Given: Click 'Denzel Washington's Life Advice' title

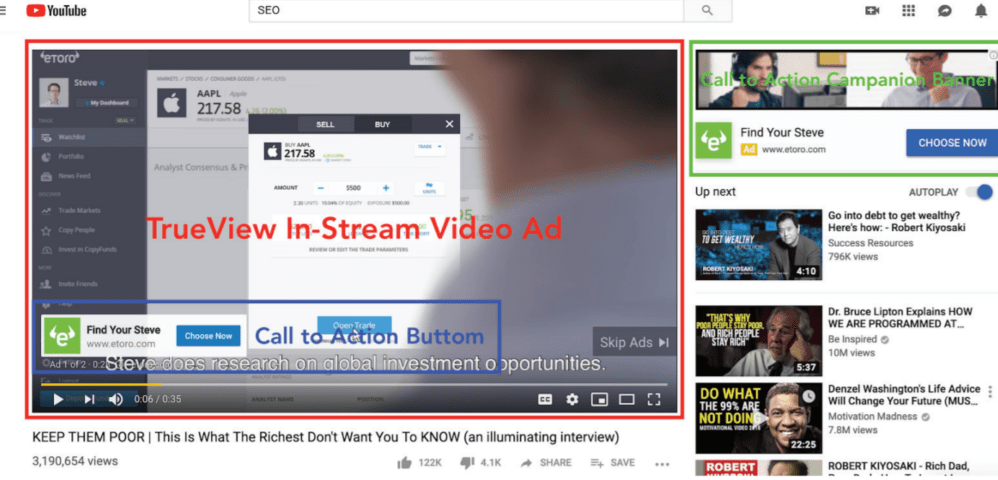Looking at the screenshot, I should click(904, 395).
